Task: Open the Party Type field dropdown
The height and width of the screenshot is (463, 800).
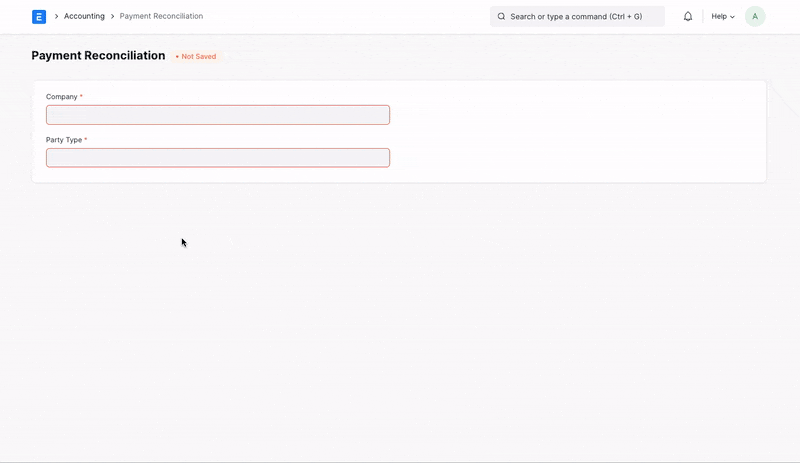Action: point(218,158)
